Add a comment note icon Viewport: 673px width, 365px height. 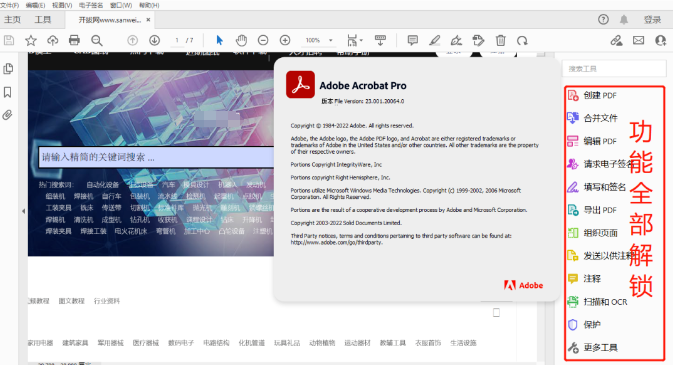point(412,40)
